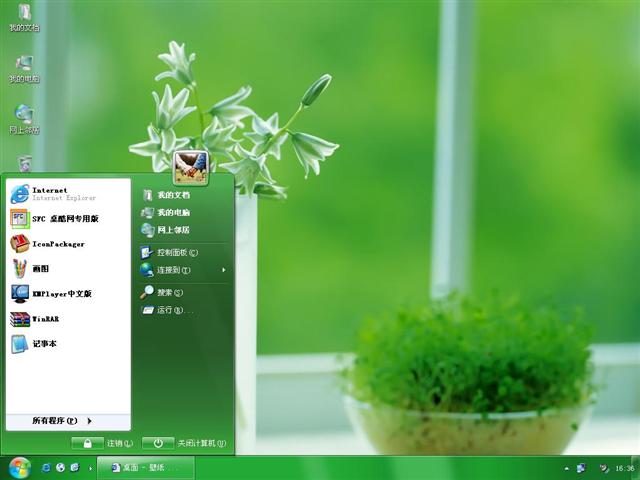Screen dimensions: 640x480
Task: Click the globe icon in Quick Launch
Action: pyautogui.click(x=60, y=468)
